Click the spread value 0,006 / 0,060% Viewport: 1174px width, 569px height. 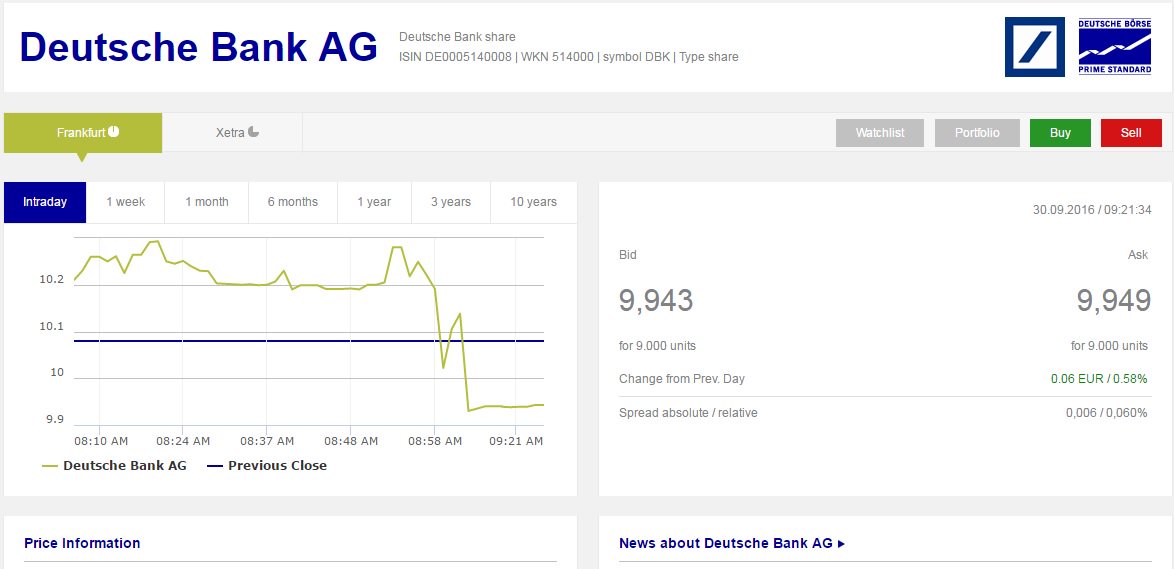point(1107,413)
